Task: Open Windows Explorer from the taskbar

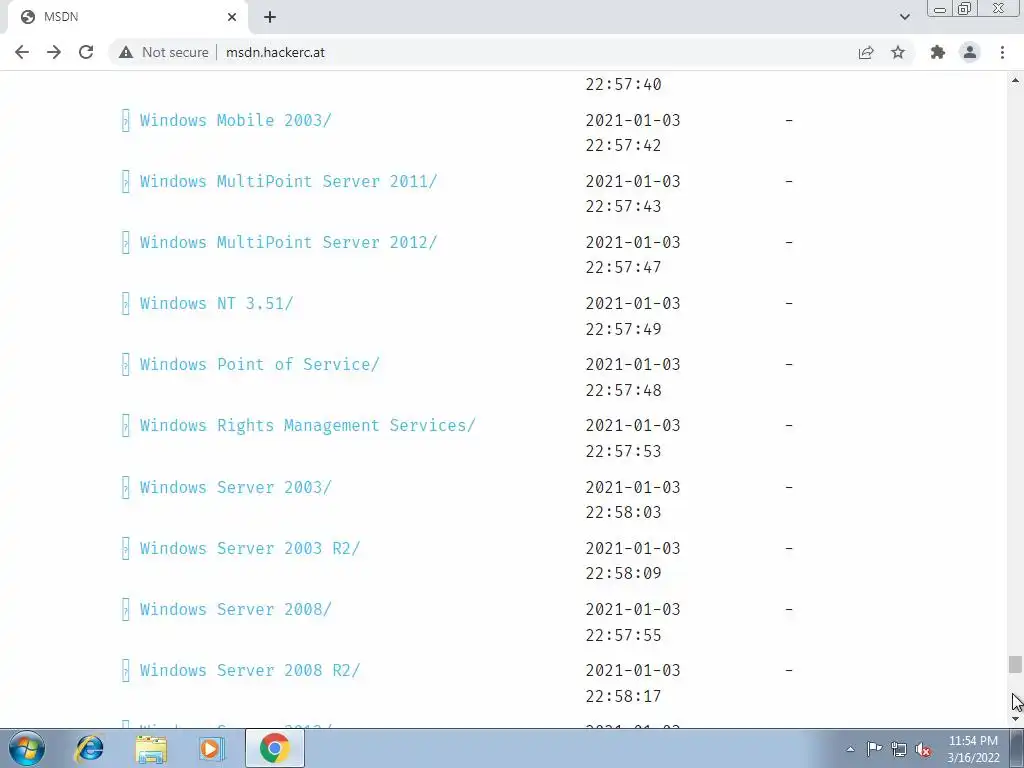Action: coord(151,748)
